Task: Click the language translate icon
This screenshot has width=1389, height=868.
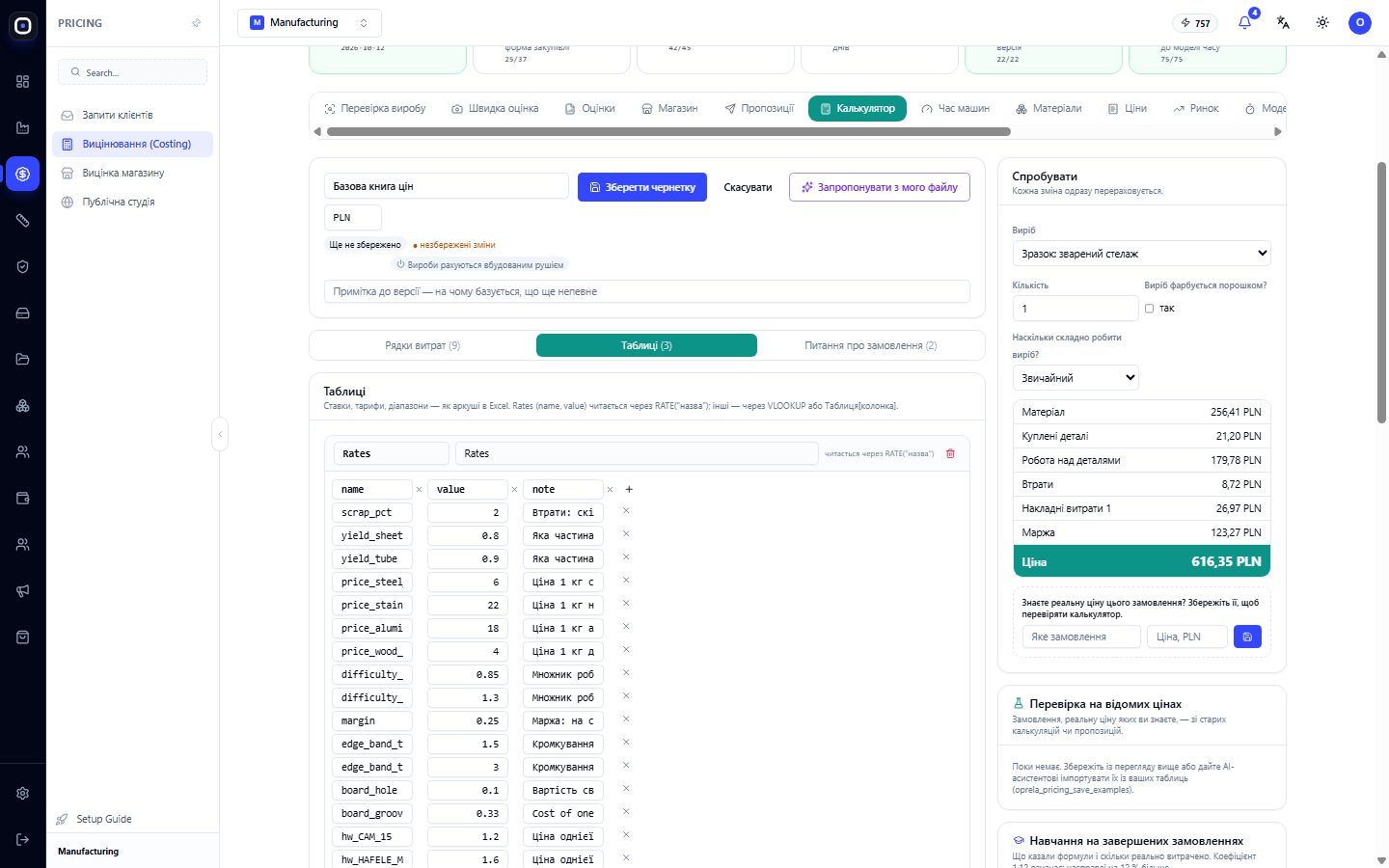Action: [1283, 22]
